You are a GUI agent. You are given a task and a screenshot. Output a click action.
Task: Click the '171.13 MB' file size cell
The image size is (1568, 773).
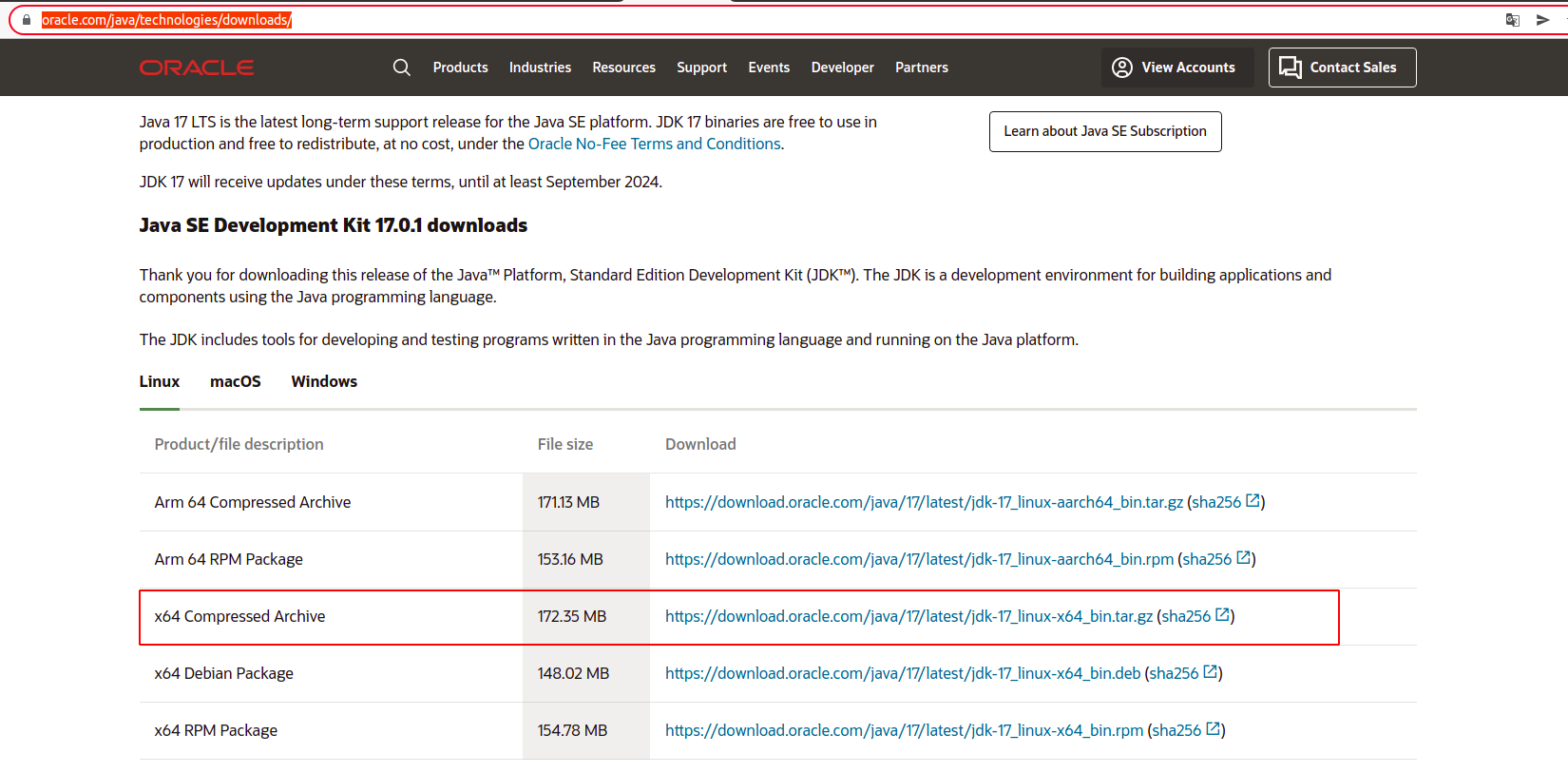586,502
